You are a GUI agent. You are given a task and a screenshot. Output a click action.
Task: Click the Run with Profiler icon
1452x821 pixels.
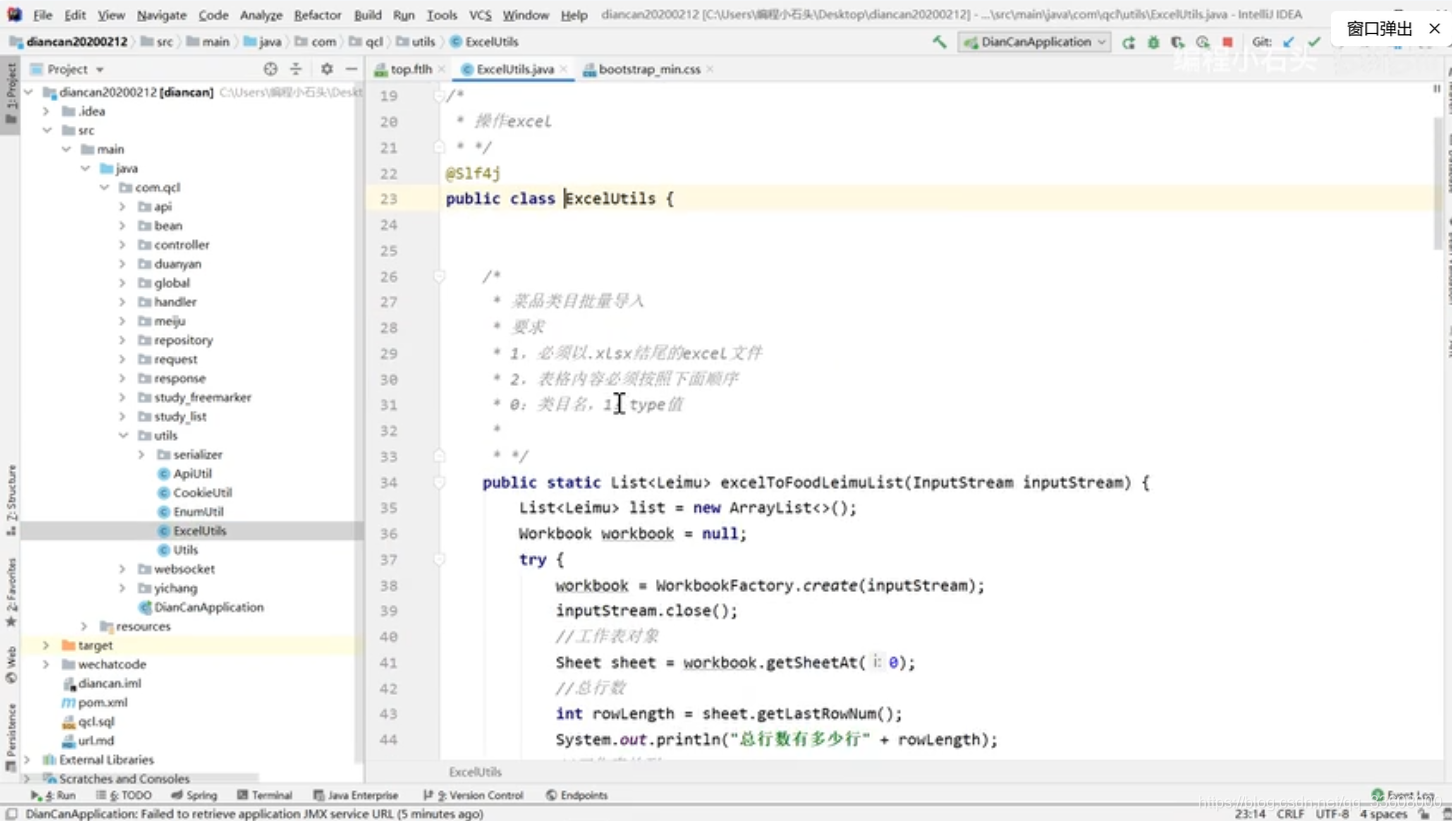pyautogui.click(x=1202, y=42)
